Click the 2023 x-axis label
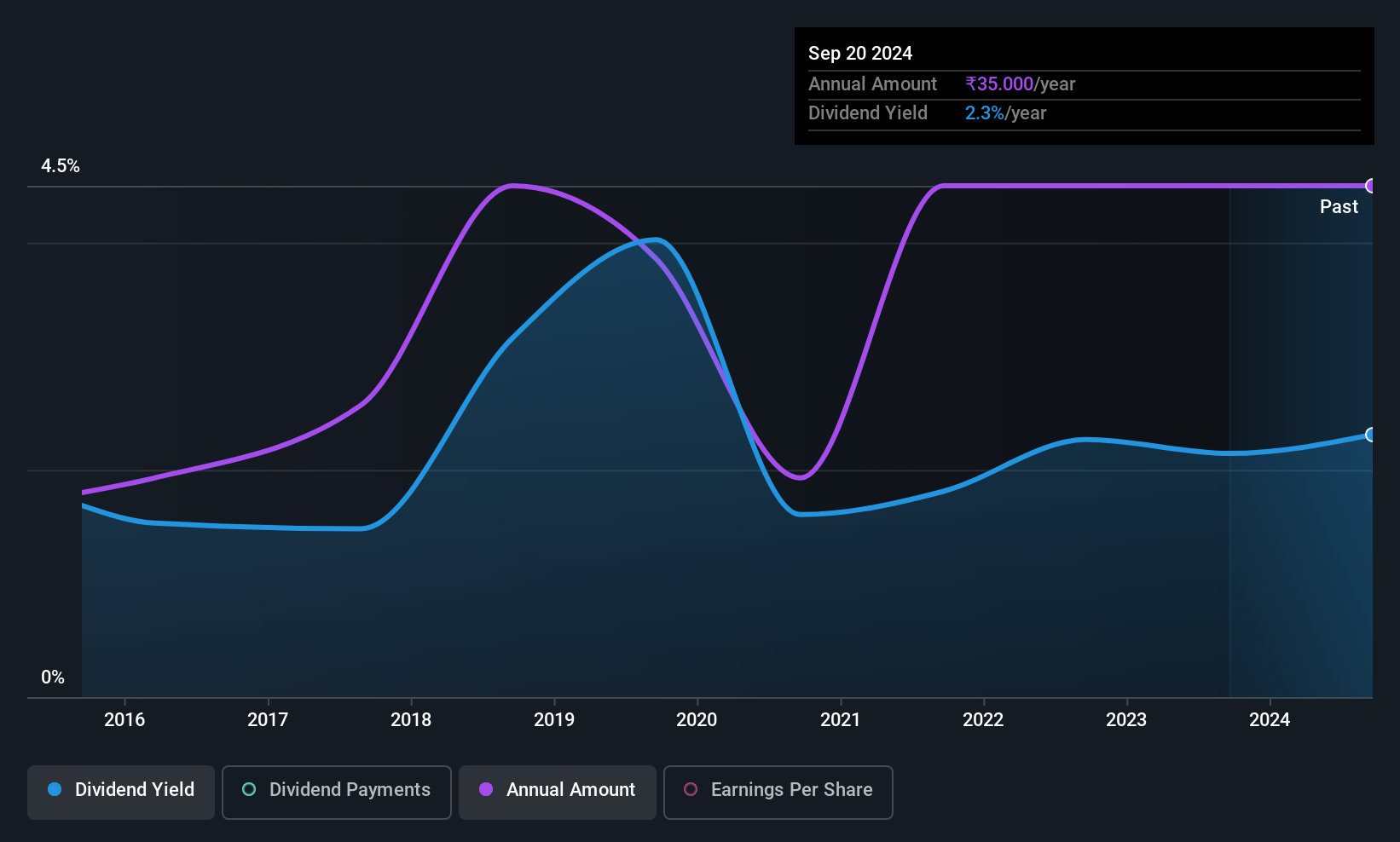This screenshot has width=1400, height=842. click(1126, 720)
